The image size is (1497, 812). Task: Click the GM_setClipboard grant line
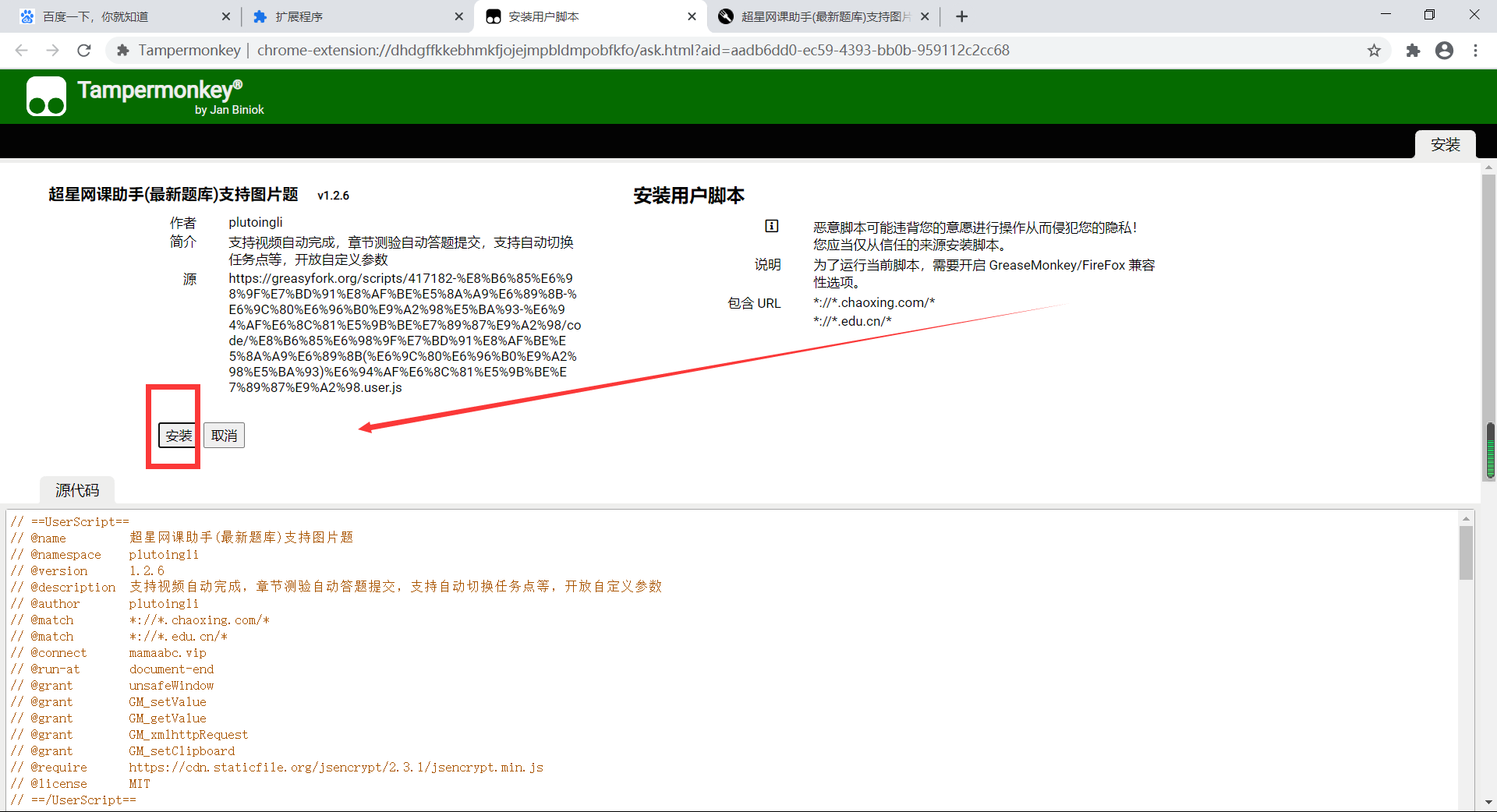coord(122,751)
